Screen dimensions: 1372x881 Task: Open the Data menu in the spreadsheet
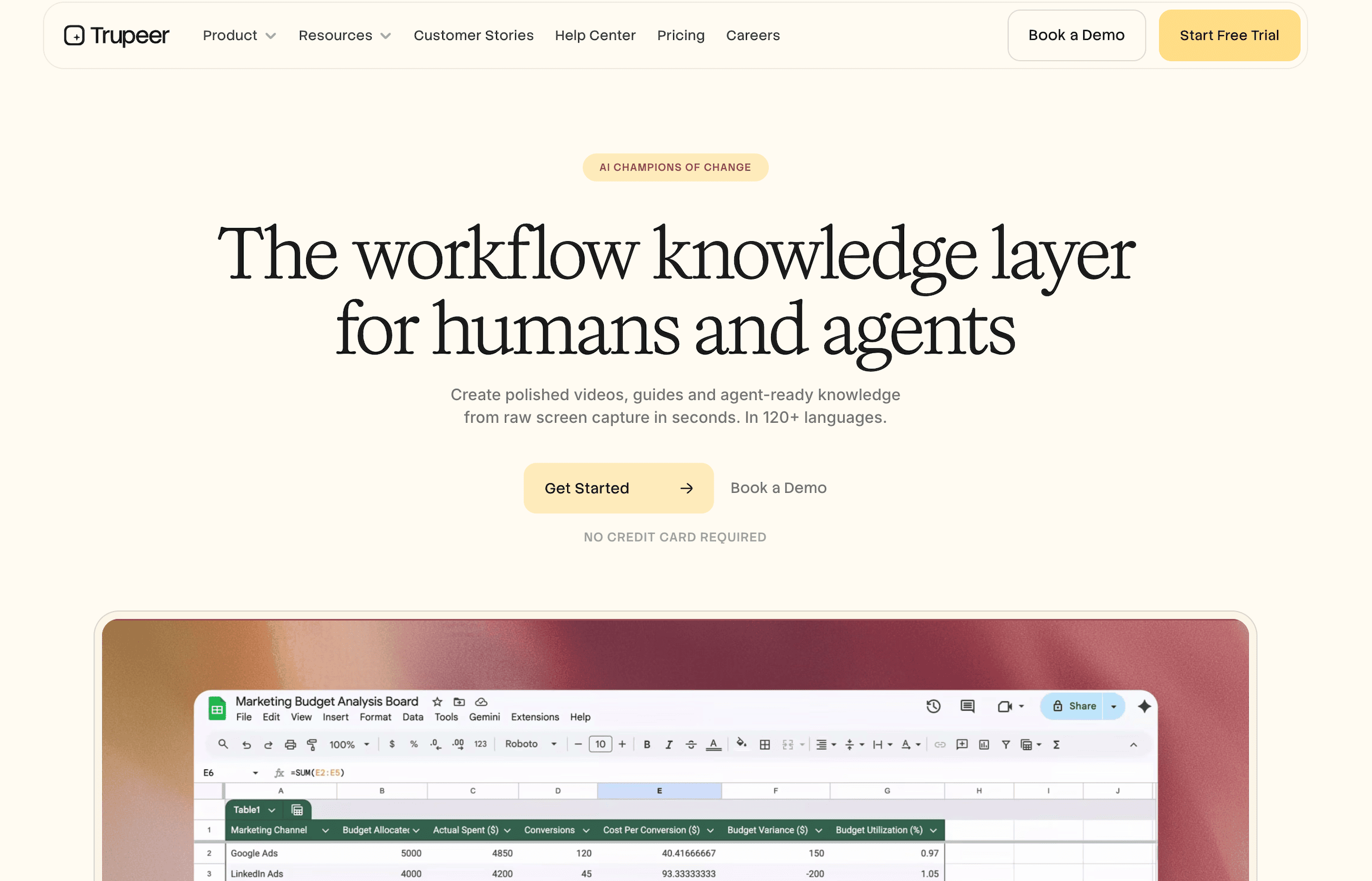click(413, 717)
